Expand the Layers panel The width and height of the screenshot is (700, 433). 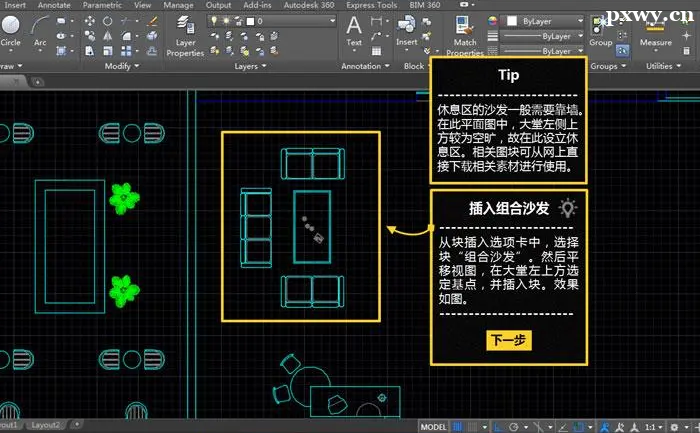point(250,66)
